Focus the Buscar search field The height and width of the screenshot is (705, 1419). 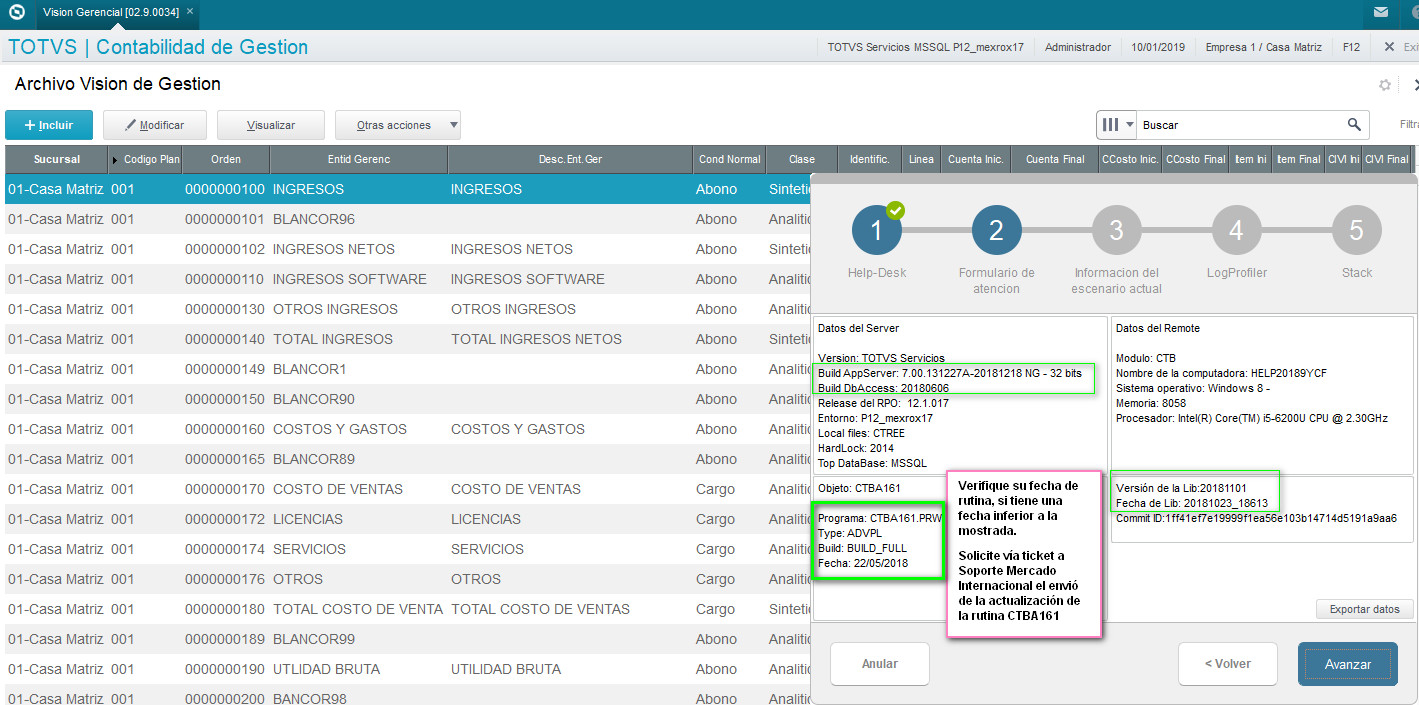click(1240, 125)
